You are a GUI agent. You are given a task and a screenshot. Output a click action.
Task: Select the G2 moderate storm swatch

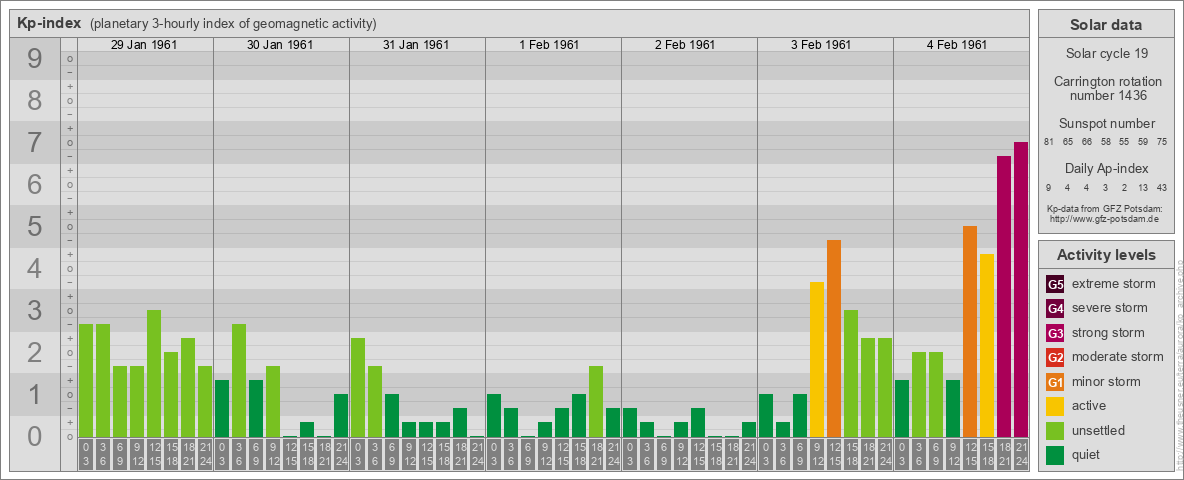click(x=1055, y=357)
